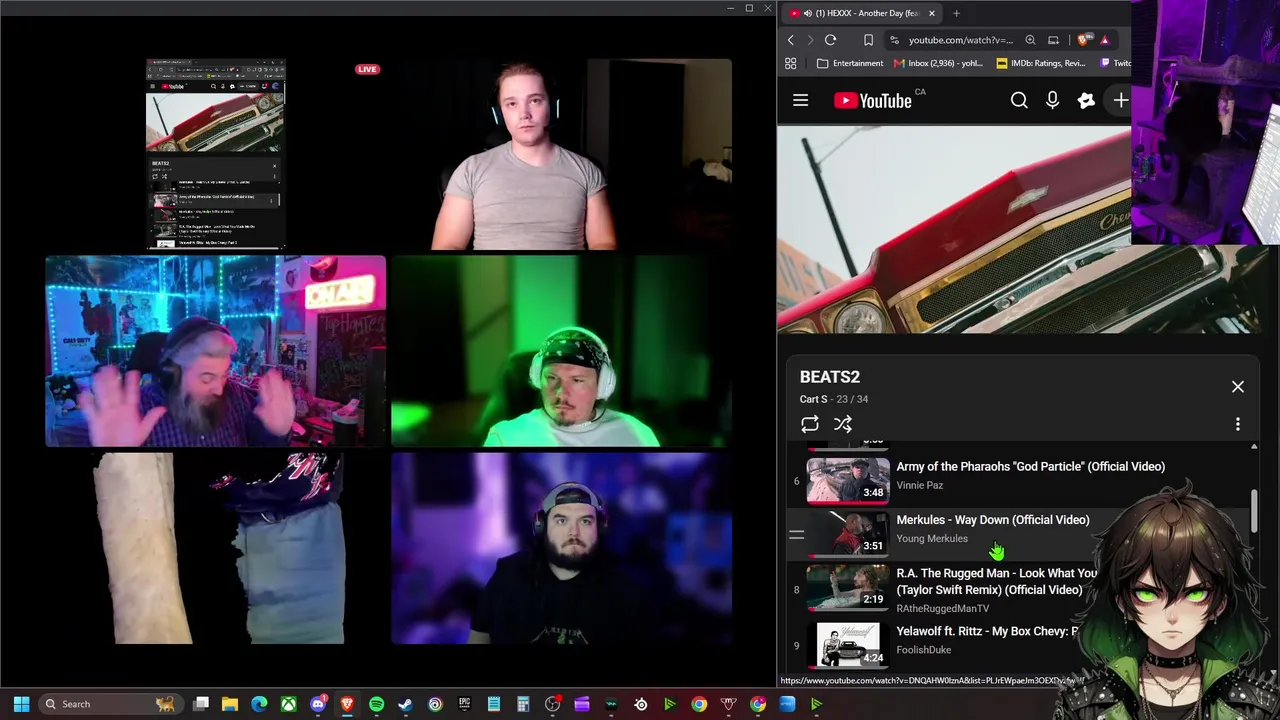
Task: Open the Gmail Inbox bookmark
Action: pyautogui.click(x=939, y=63)
